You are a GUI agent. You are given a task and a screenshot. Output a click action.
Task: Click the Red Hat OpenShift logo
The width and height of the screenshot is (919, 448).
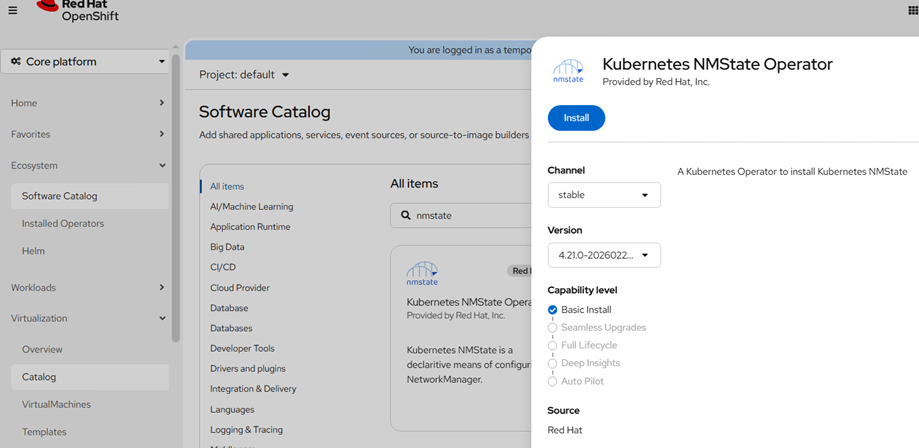tap(77, 10)
